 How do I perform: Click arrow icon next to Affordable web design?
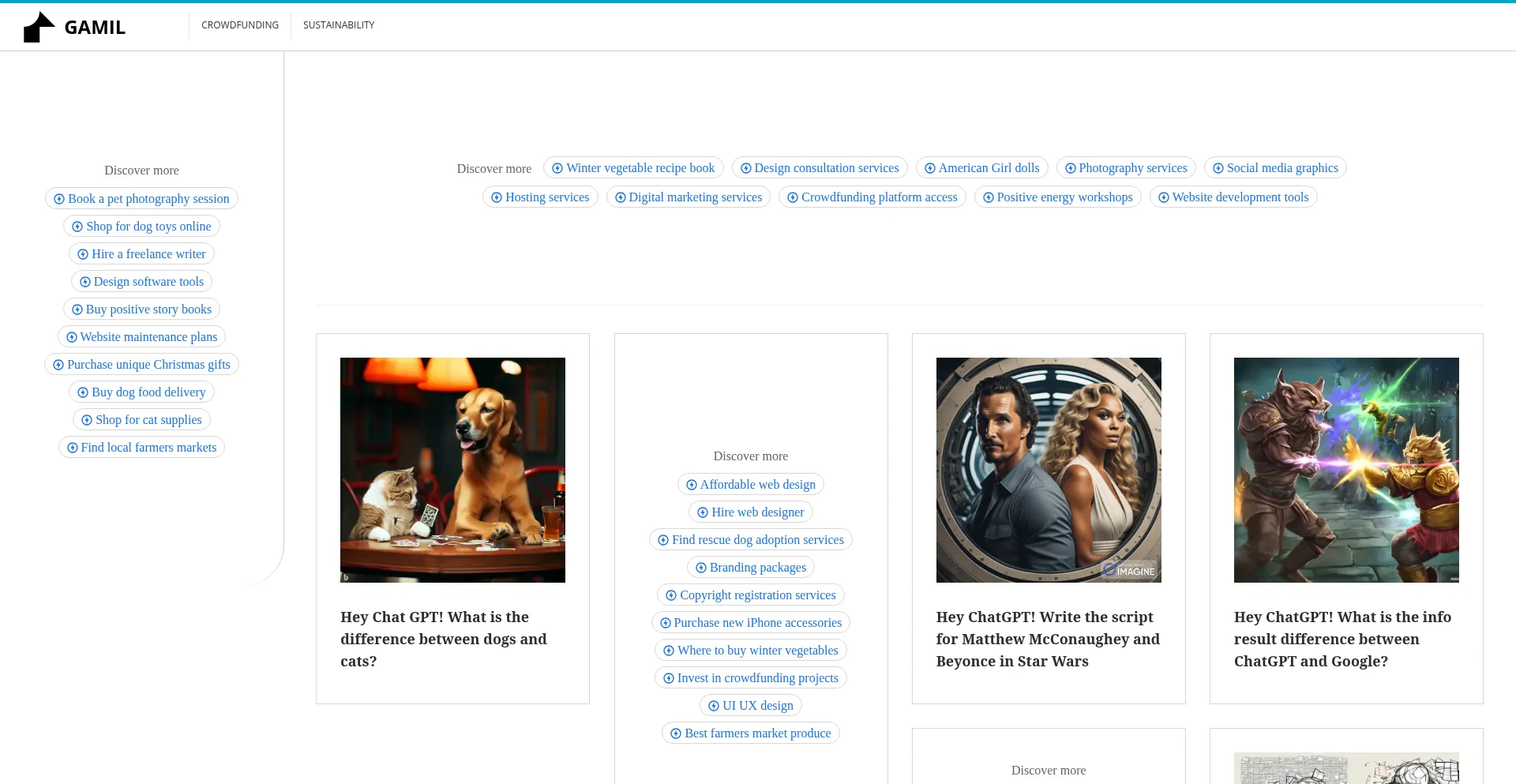coord(692,485)
